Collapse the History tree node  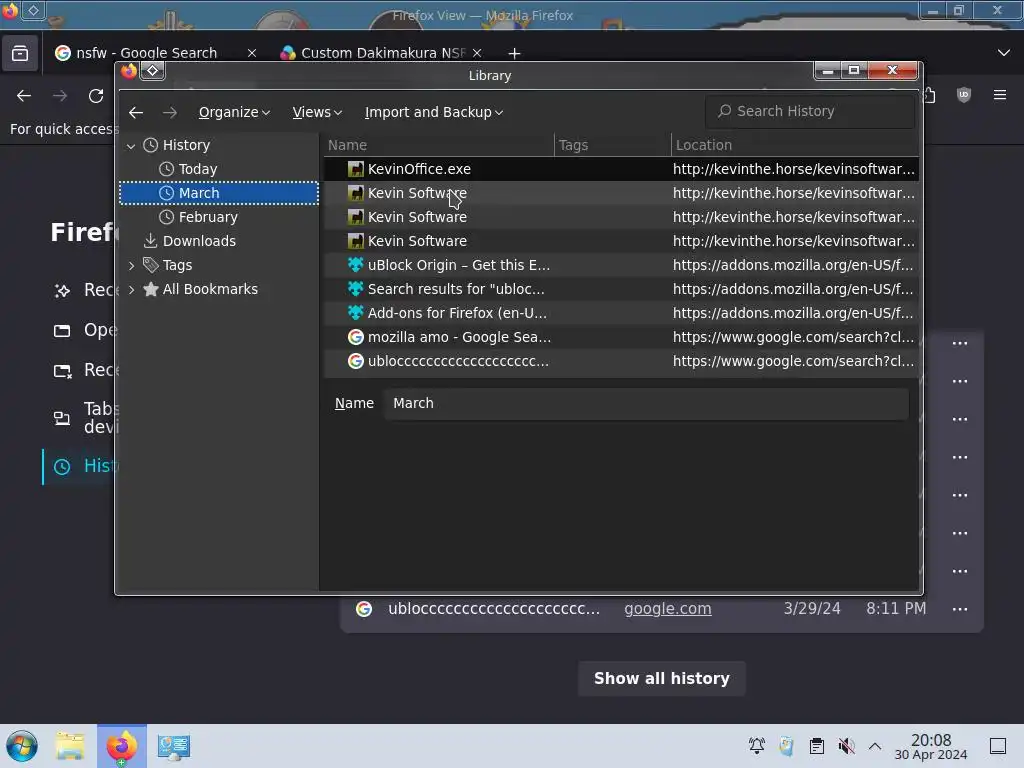(131, 146)
